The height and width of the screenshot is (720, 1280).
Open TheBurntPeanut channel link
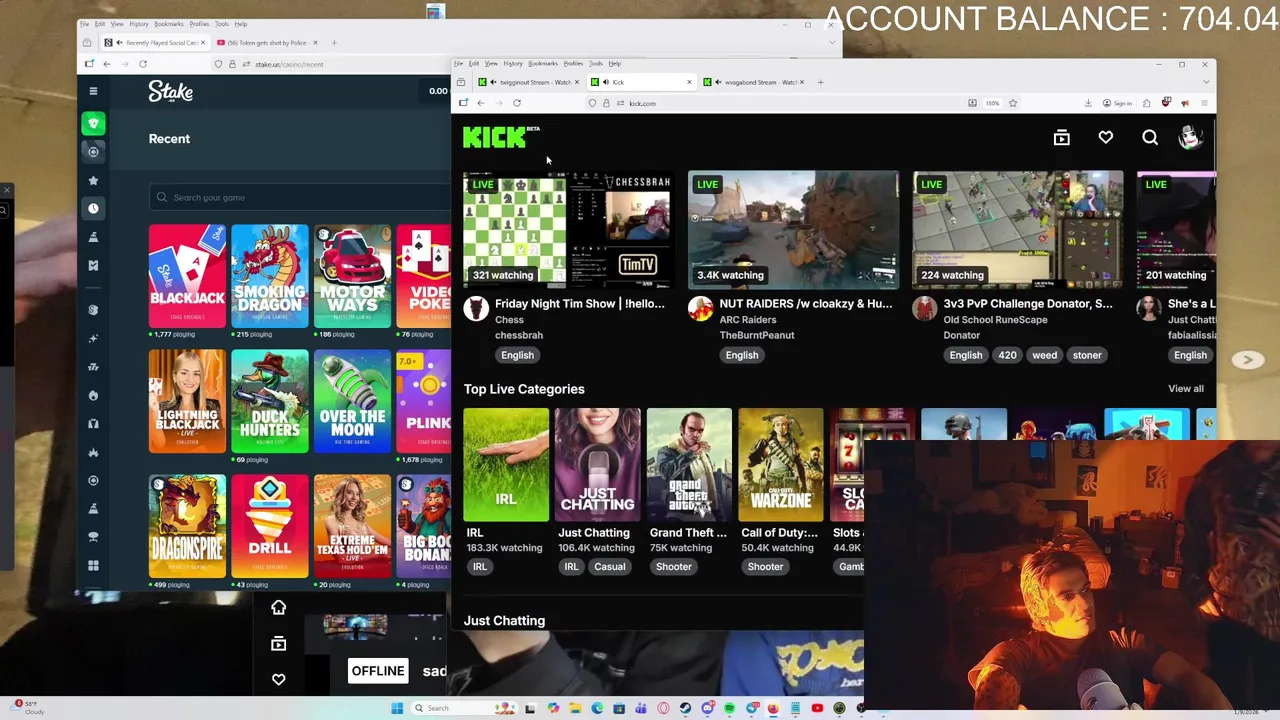[757, 335]
